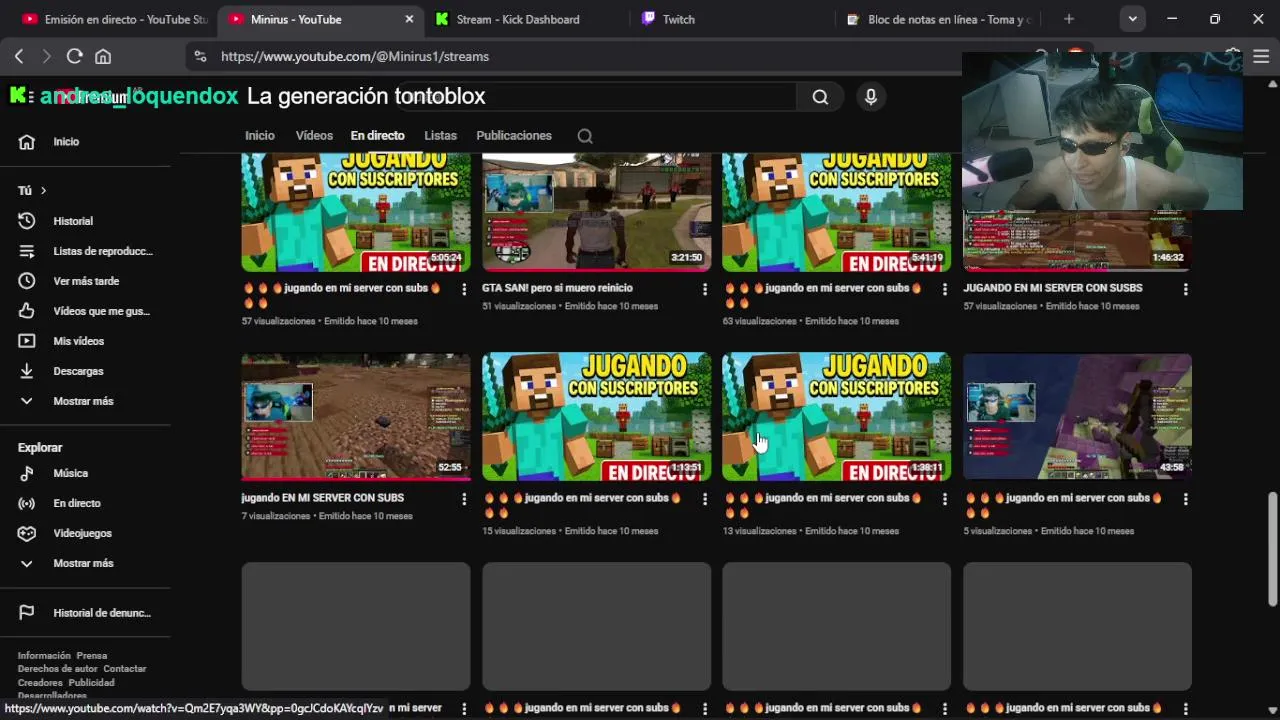Click the browser back arrow
Viewport: 1280px width, 720px height.
pos(19,57)
